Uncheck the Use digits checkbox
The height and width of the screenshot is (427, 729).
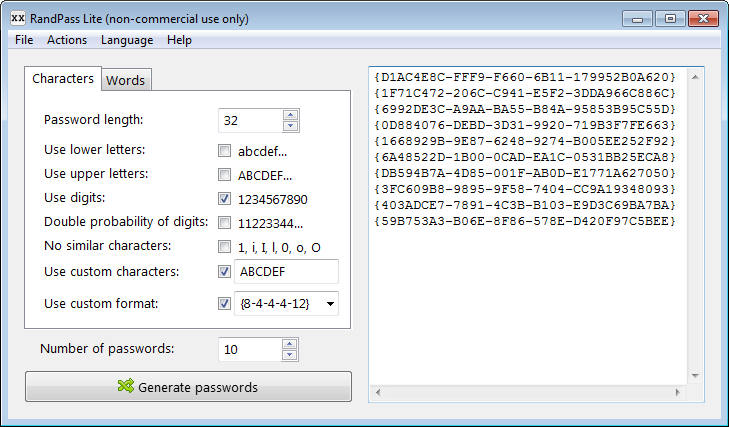click(x=224, y=199)
